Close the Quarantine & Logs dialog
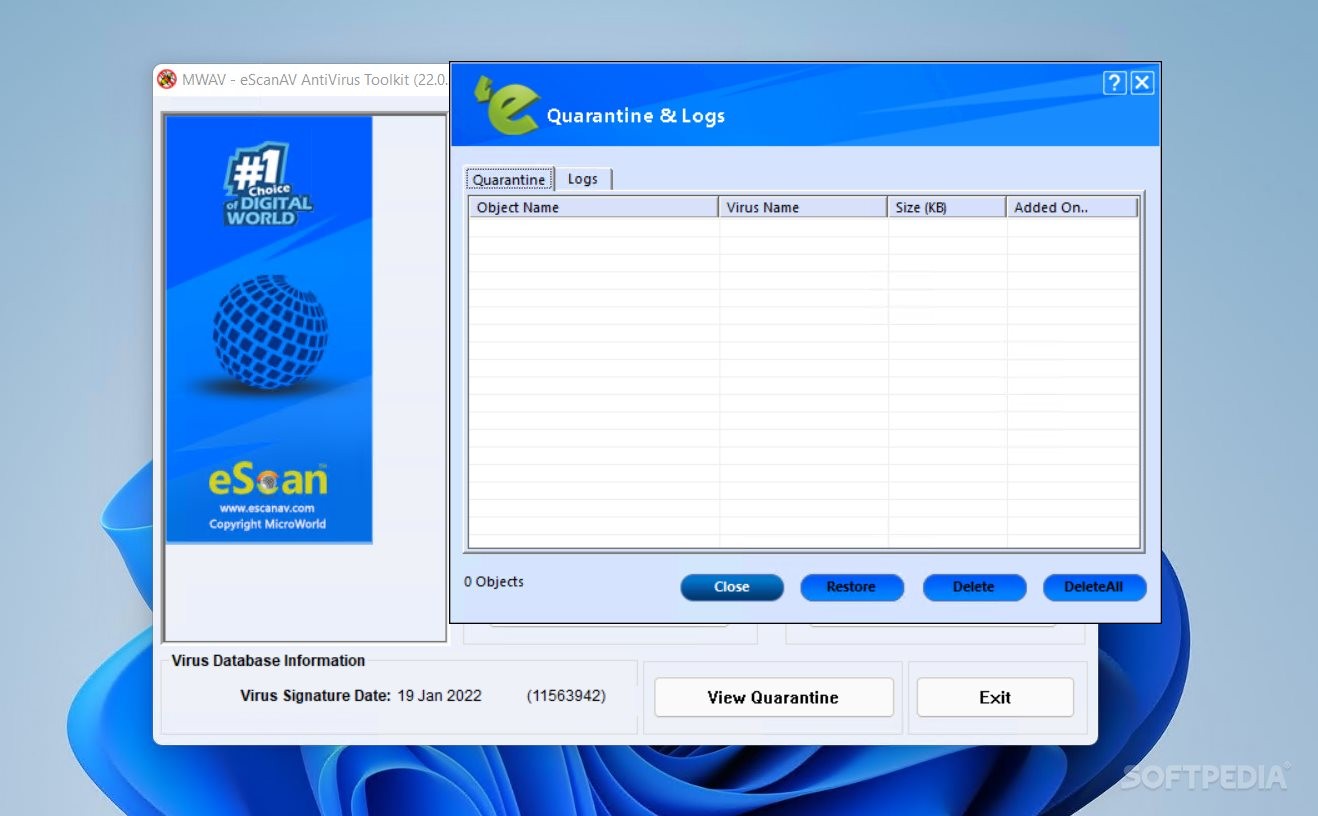The width and height of the screenshot is (1318, 816). tap(1142, 83)
